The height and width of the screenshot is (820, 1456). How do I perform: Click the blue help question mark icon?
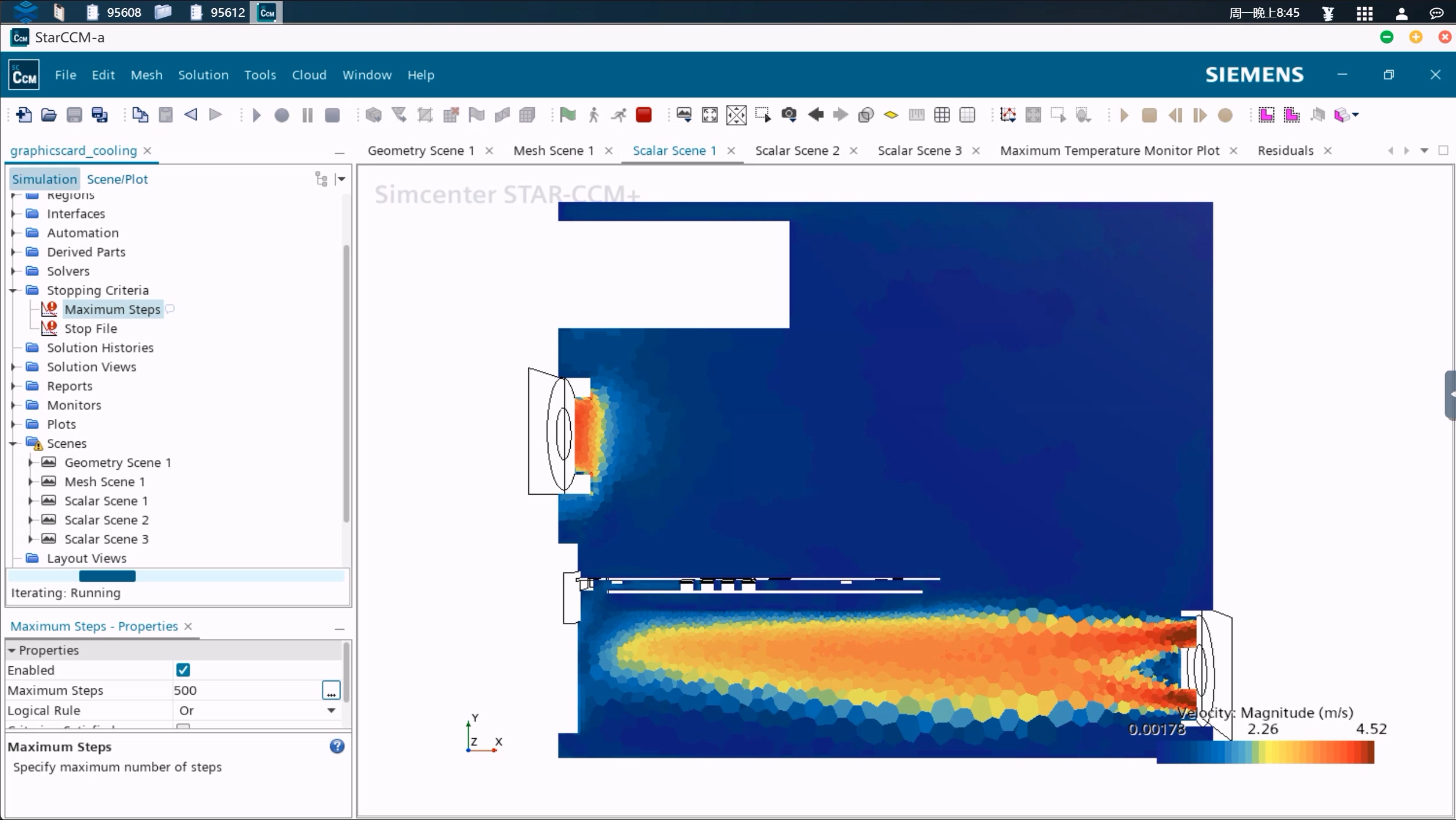click(337, 746)
